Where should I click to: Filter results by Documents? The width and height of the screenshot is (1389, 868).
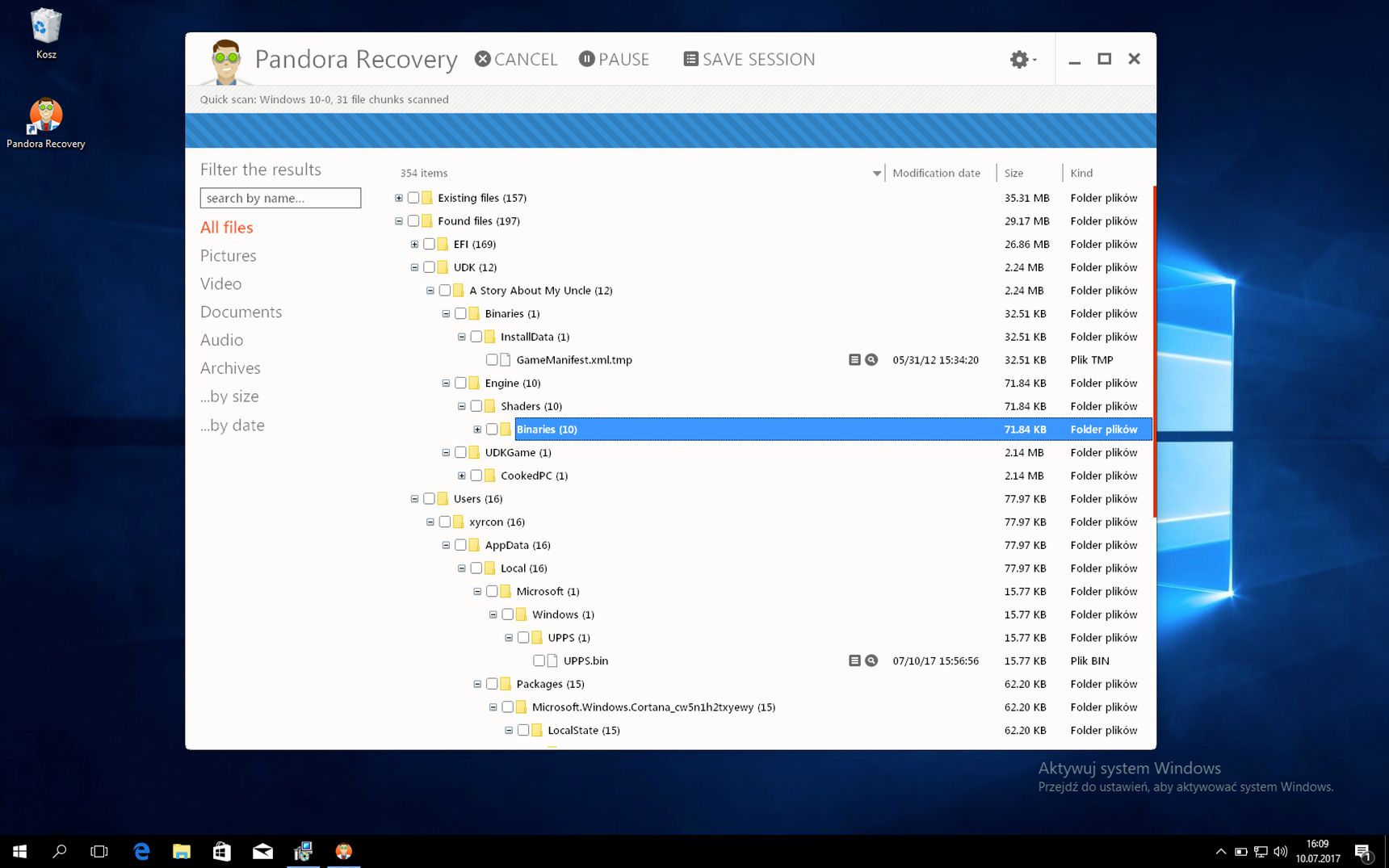(x=241, y=312)
